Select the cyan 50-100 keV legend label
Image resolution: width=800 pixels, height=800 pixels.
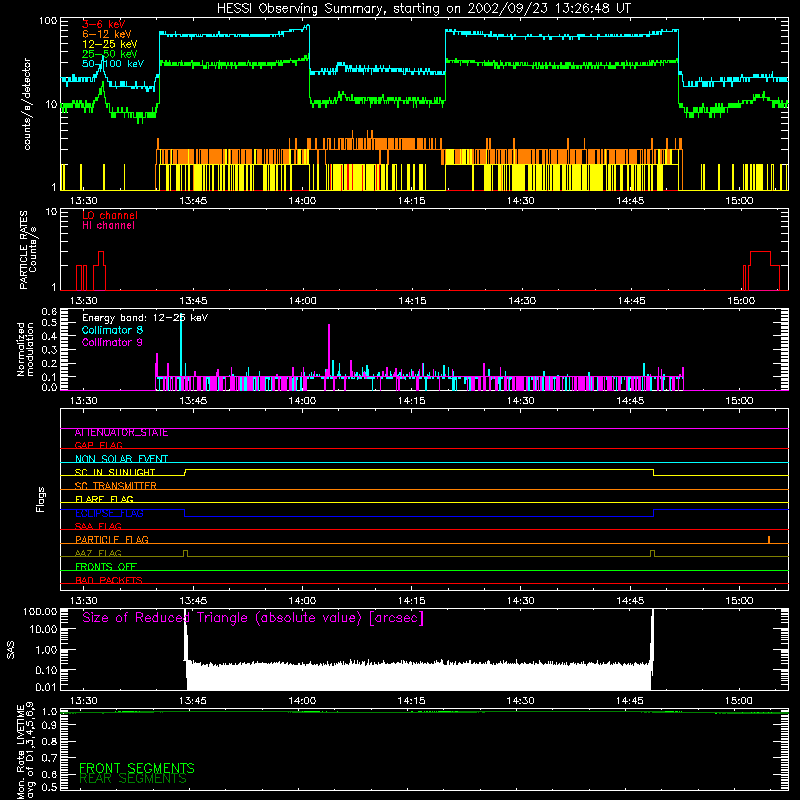click(x=113, y=64)
